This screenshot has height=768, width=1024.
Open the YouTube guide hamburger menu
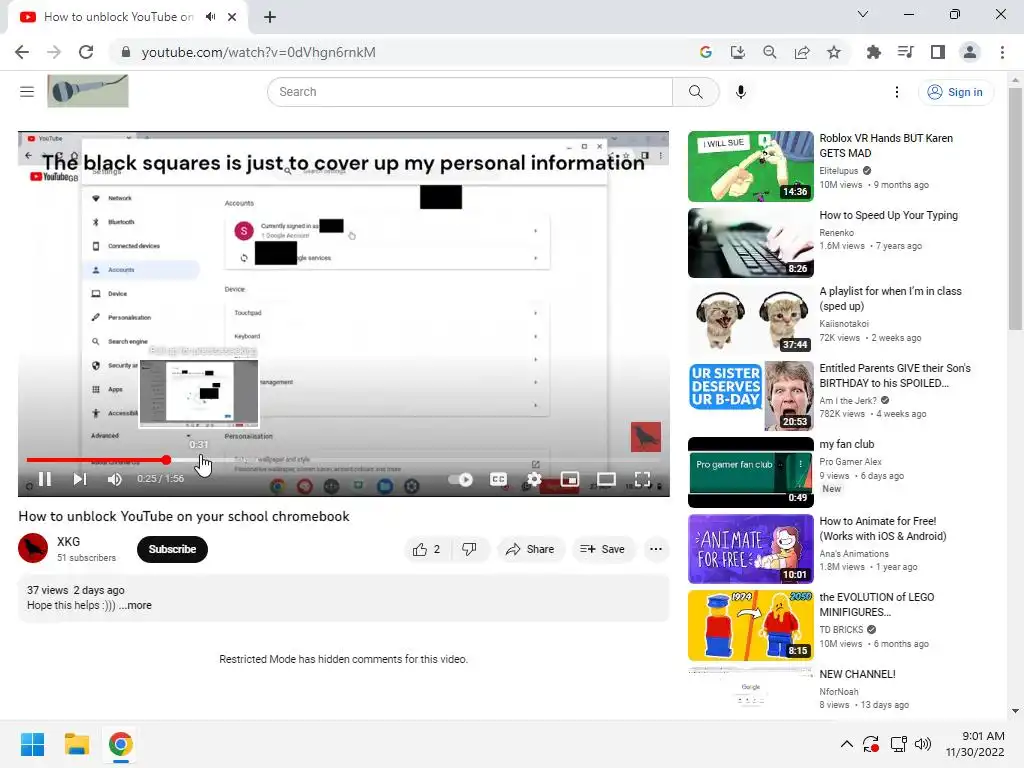(x=27, y=92)
